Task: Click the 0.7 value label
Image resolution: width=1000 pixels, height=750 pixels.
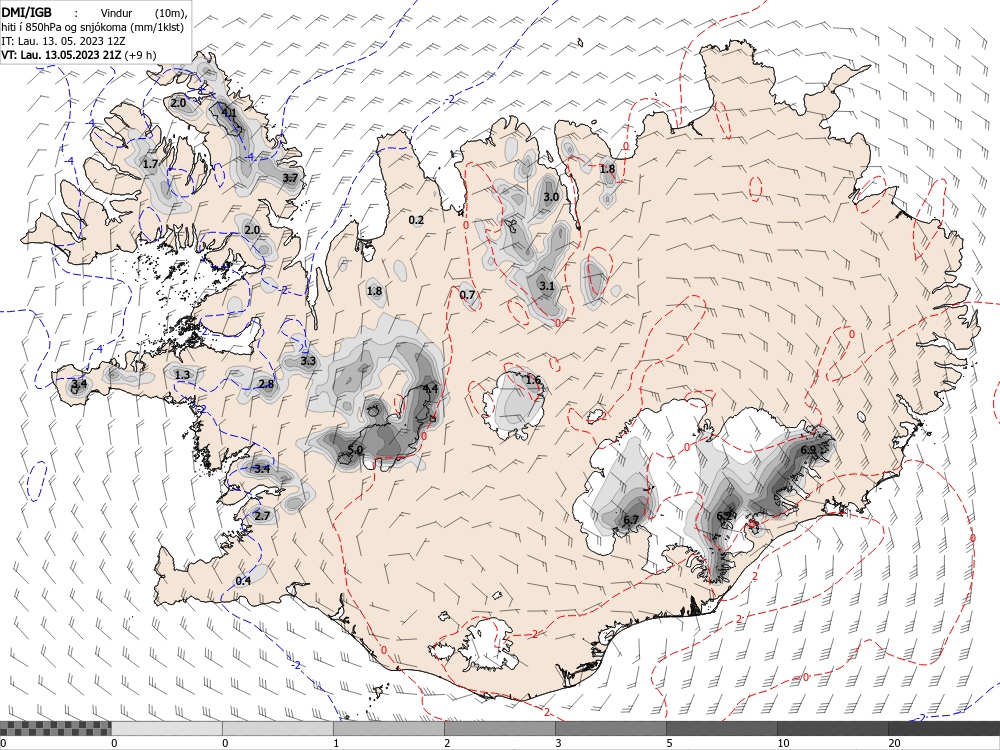Action: coord(467,295)
